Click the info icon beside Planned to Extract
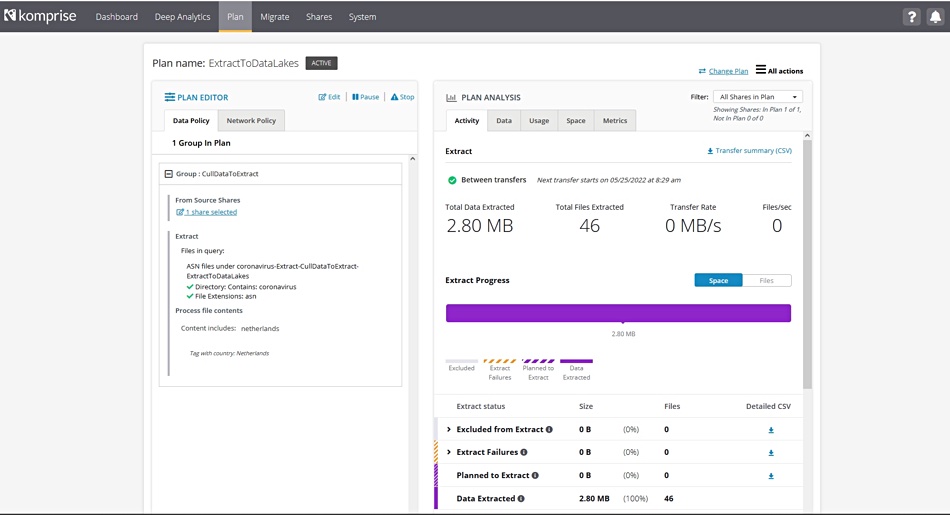Viewport: 950px width, 515px height. [535, 476]
